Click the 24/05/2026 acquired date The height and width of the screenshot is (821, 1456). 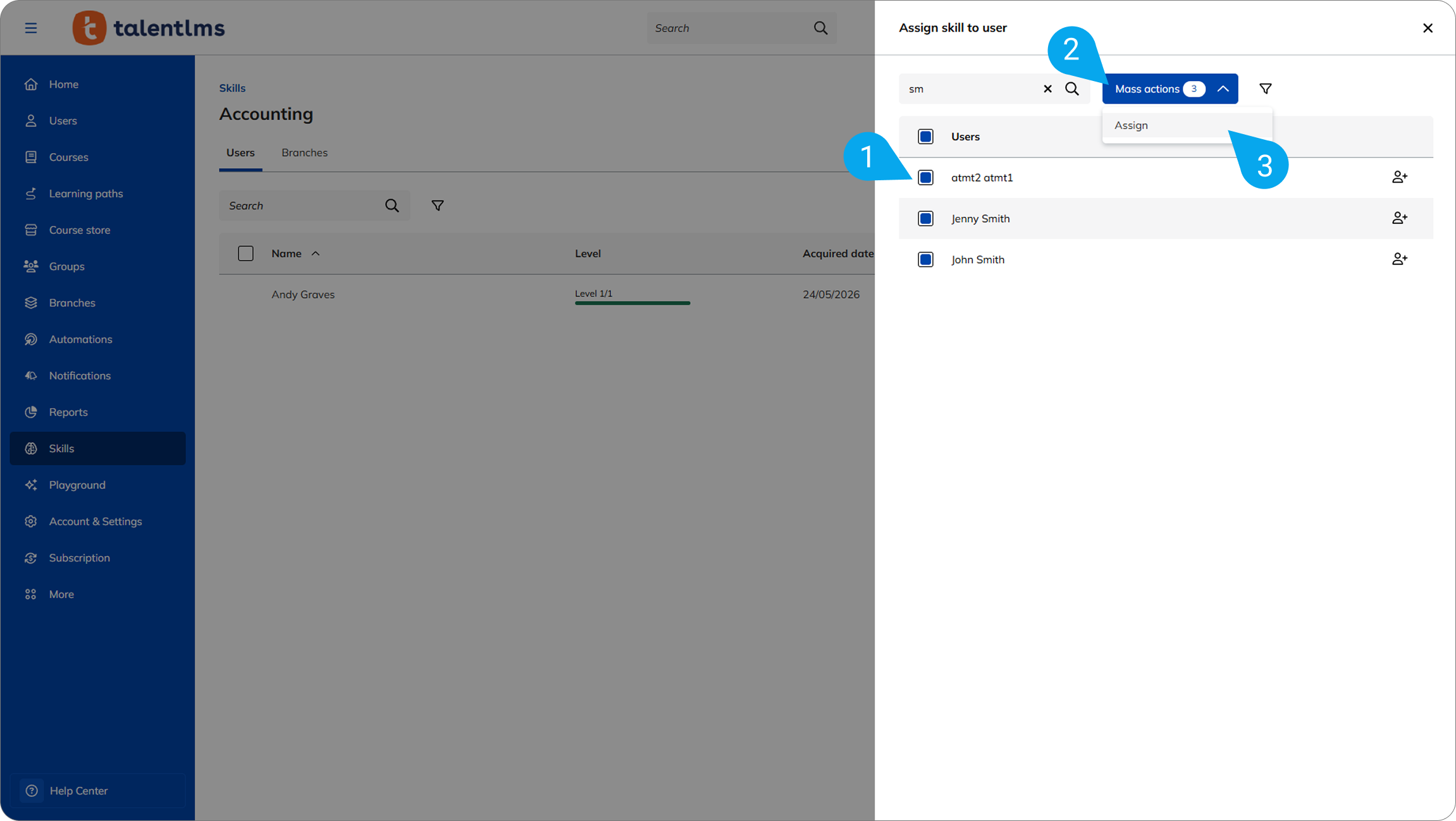831,294
